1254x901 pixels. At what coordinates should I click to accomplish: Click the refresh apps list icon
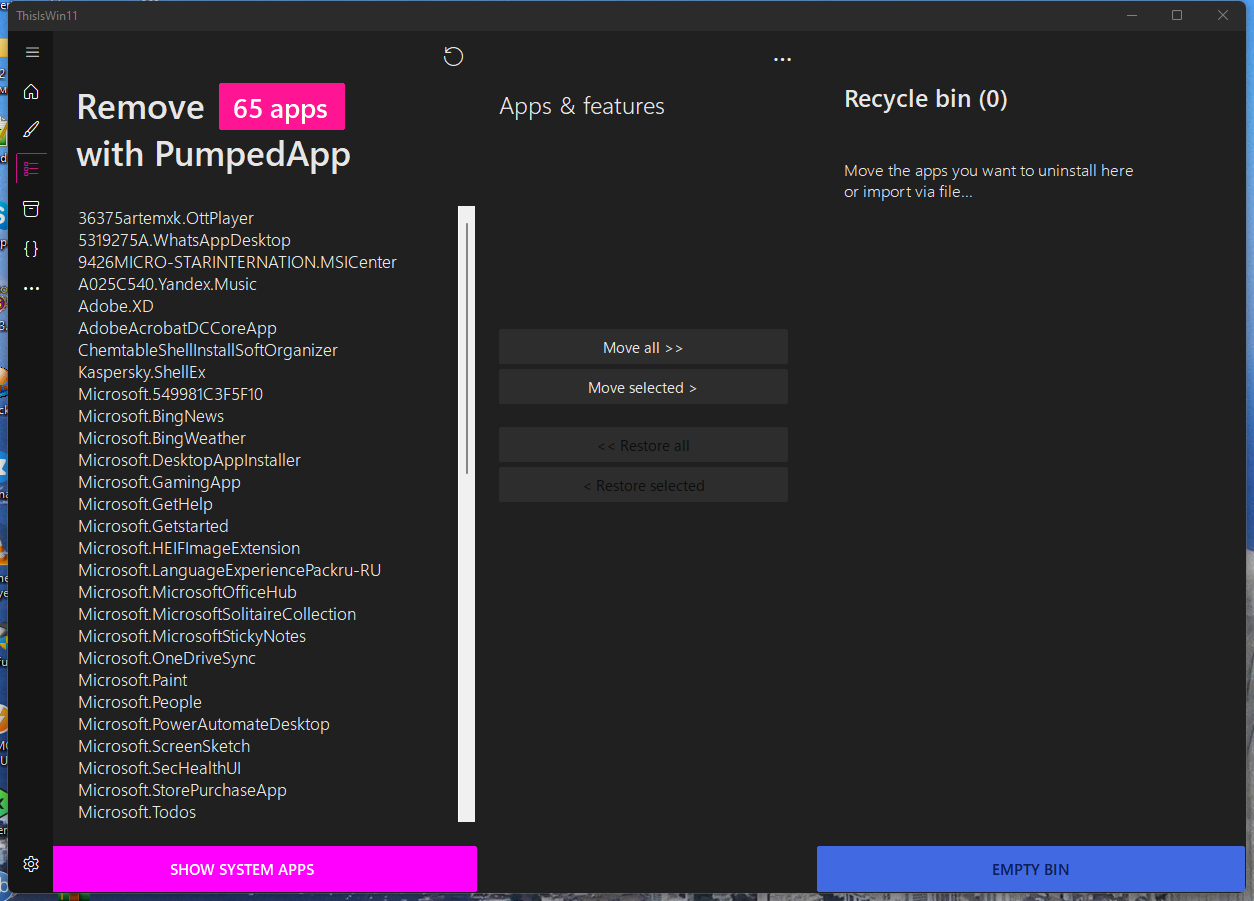coord(453,56)
